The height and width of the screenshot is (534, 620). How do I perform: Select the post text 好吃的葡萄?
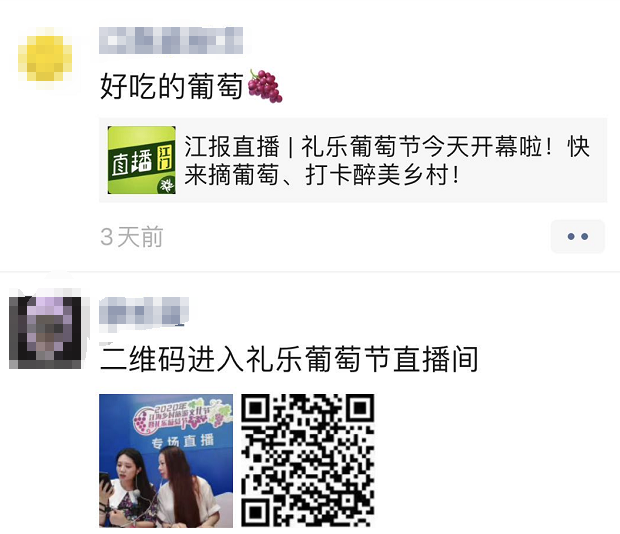[171, 86]
